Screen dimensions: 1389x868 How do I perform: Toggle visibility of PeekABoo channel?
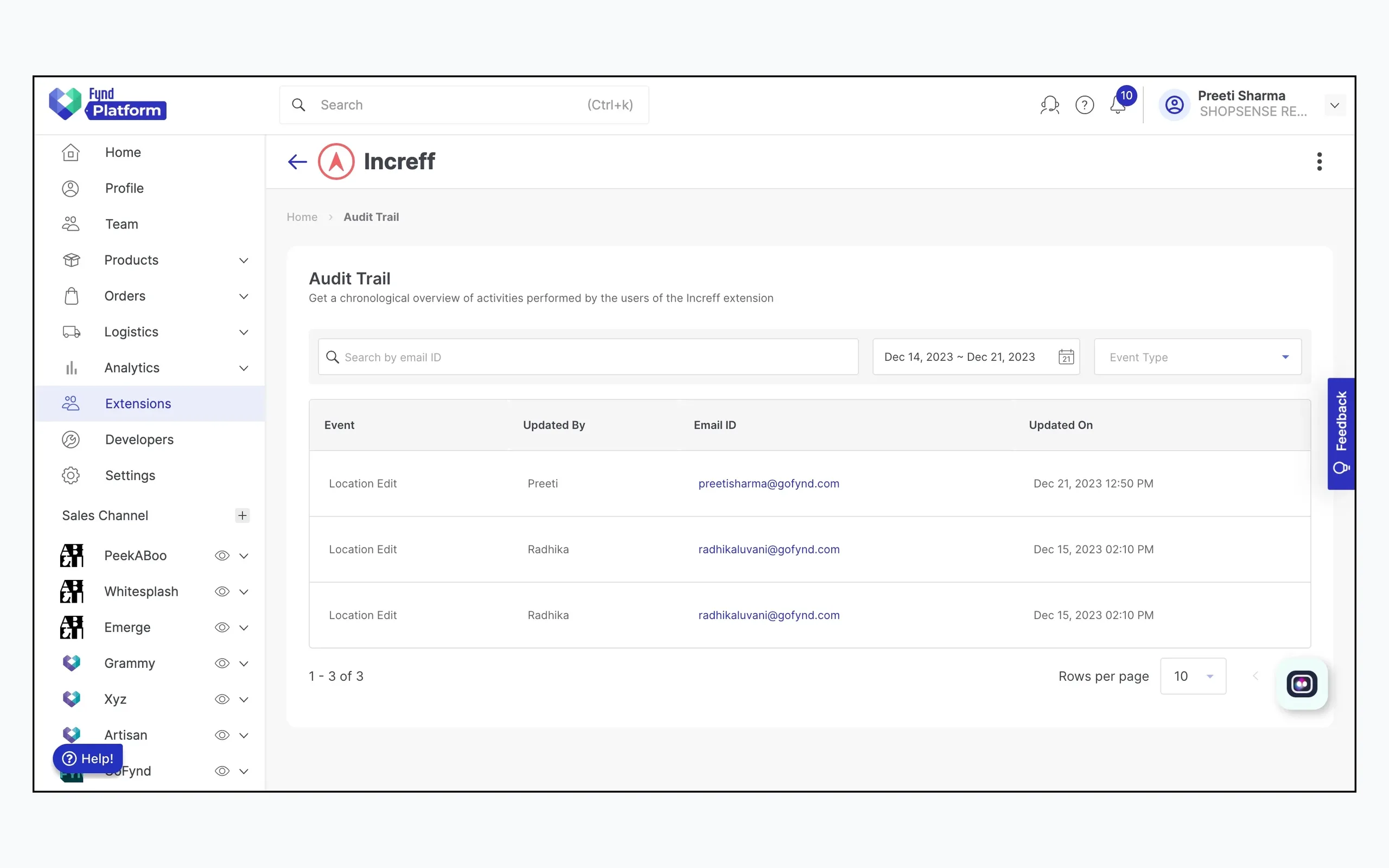coord(222,556)
